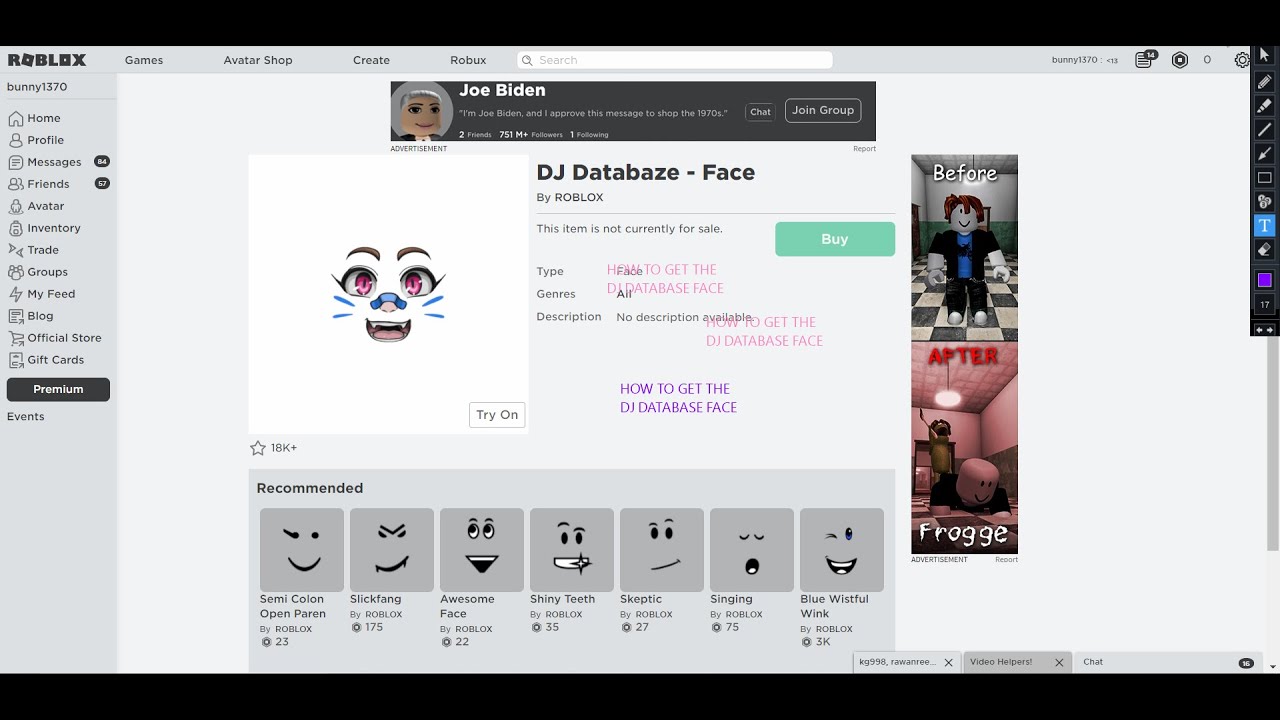Select the eraser tool
1280x720 pixels.
point(1264,249)
